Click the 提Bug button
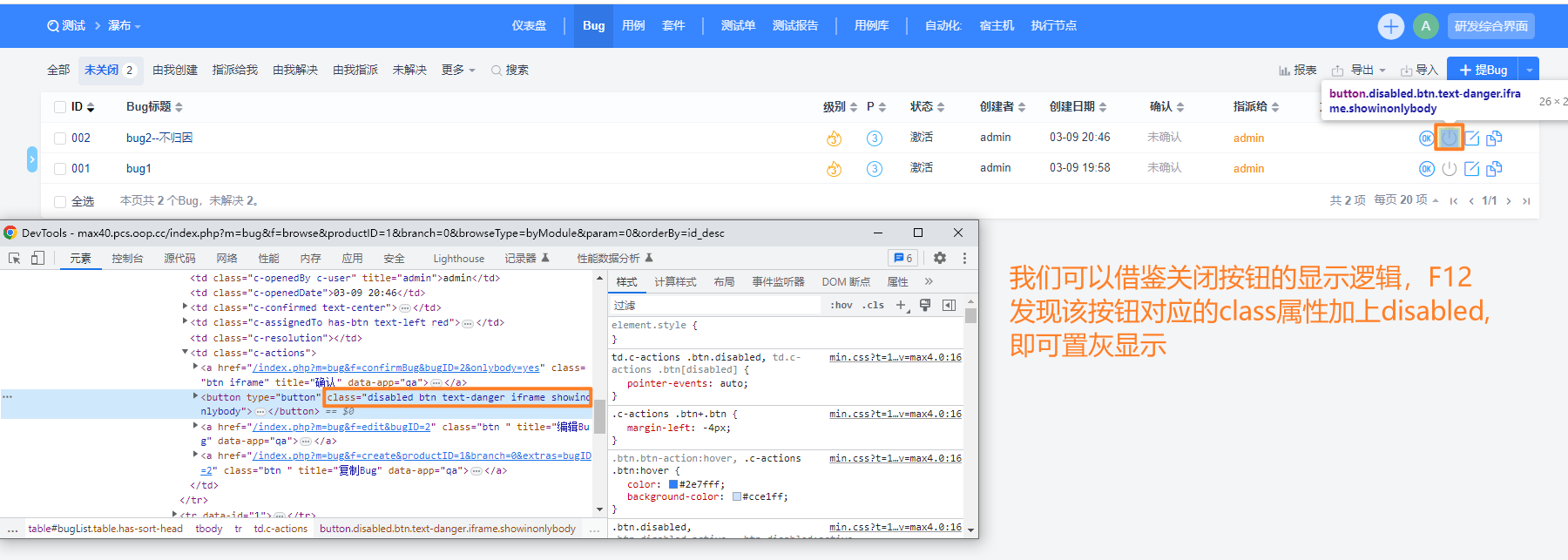Image resolution: width=1568 pixels, height=560 pixels. coord(1483,70)
